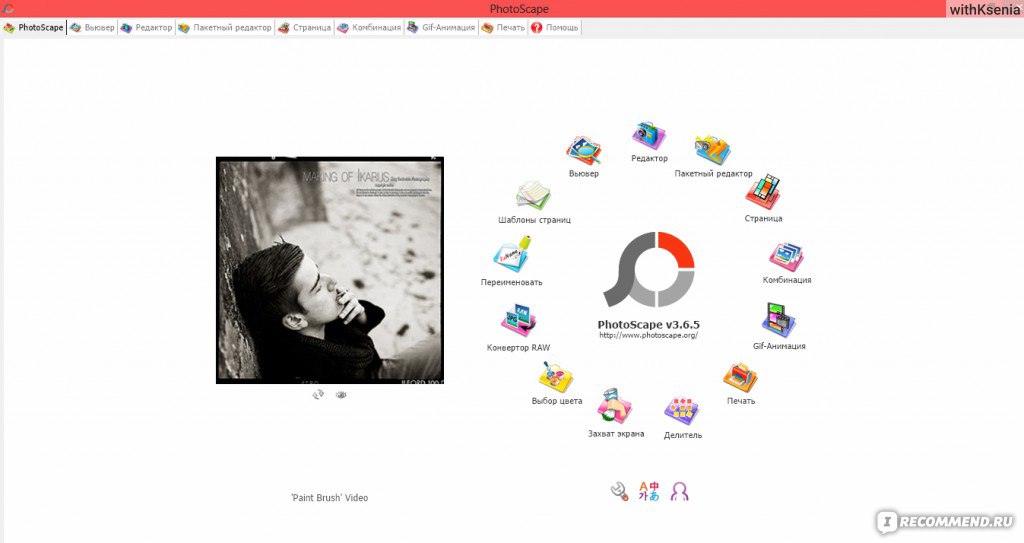Click the Печать icon in the circular menu
The width and height of the screenshot is (1024, 543).
(x=740, y=377)
